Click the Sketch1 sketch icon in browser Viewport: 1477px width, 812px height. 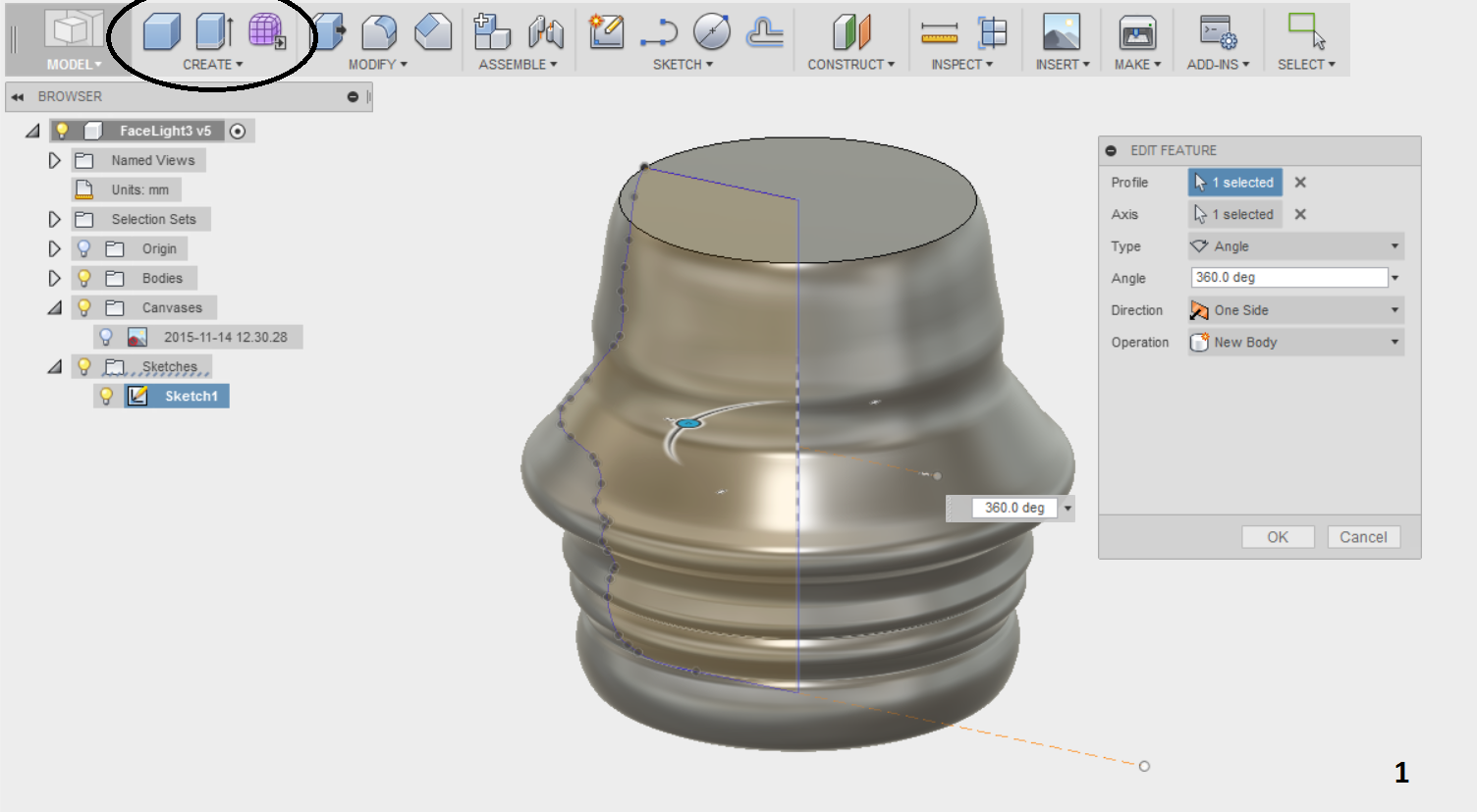(x=137, y=396)
